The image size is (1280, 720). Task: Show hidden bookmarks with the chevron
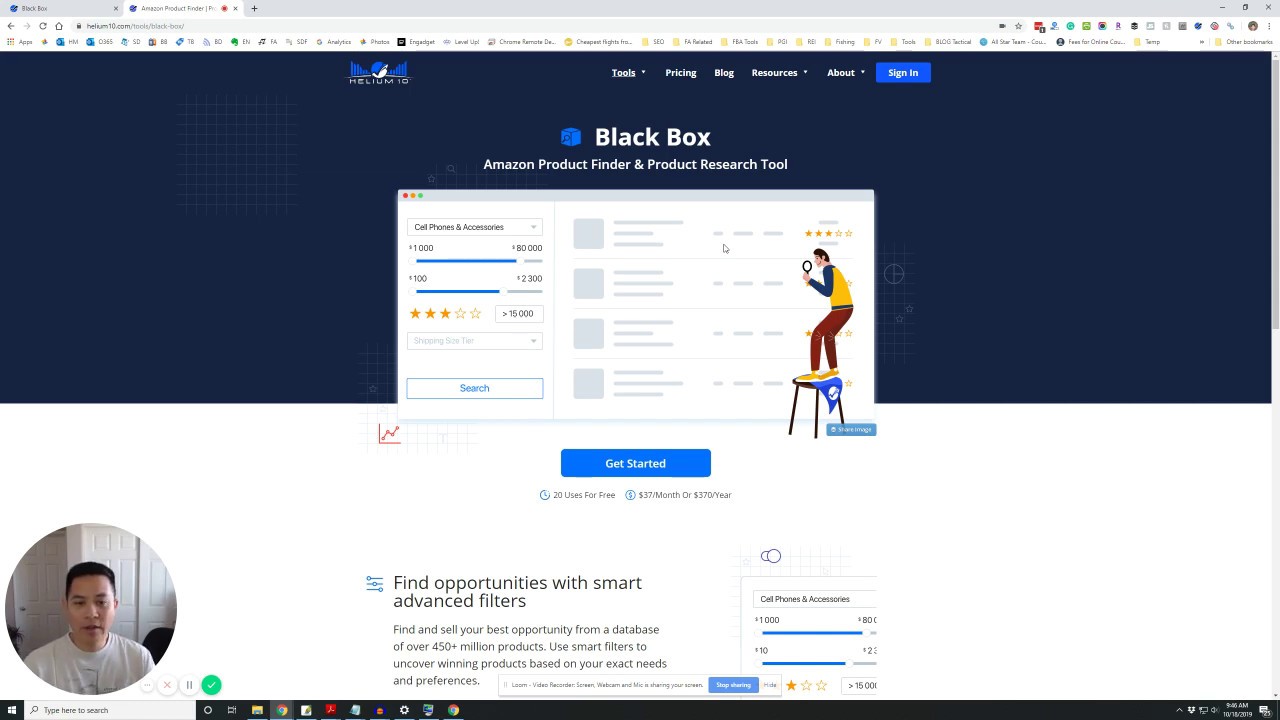(x=1202, y=42)
